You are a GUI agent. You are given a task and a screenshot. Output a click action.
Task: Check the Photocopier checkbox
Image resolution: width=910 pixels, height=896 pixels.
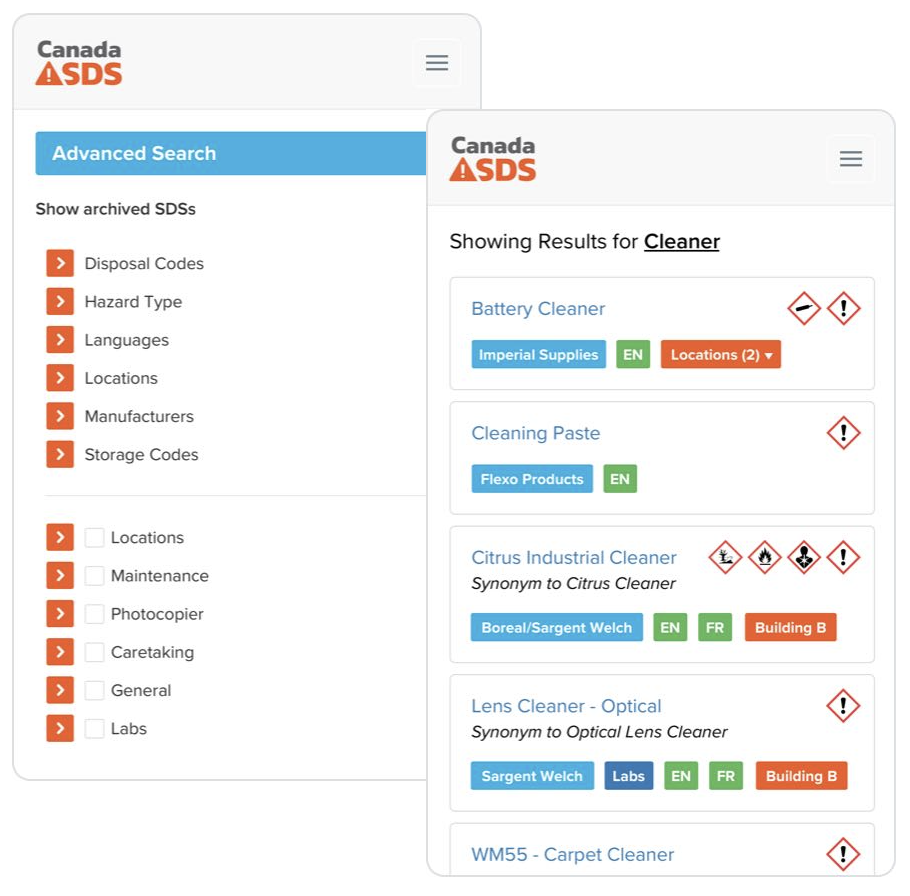(94, 614)
